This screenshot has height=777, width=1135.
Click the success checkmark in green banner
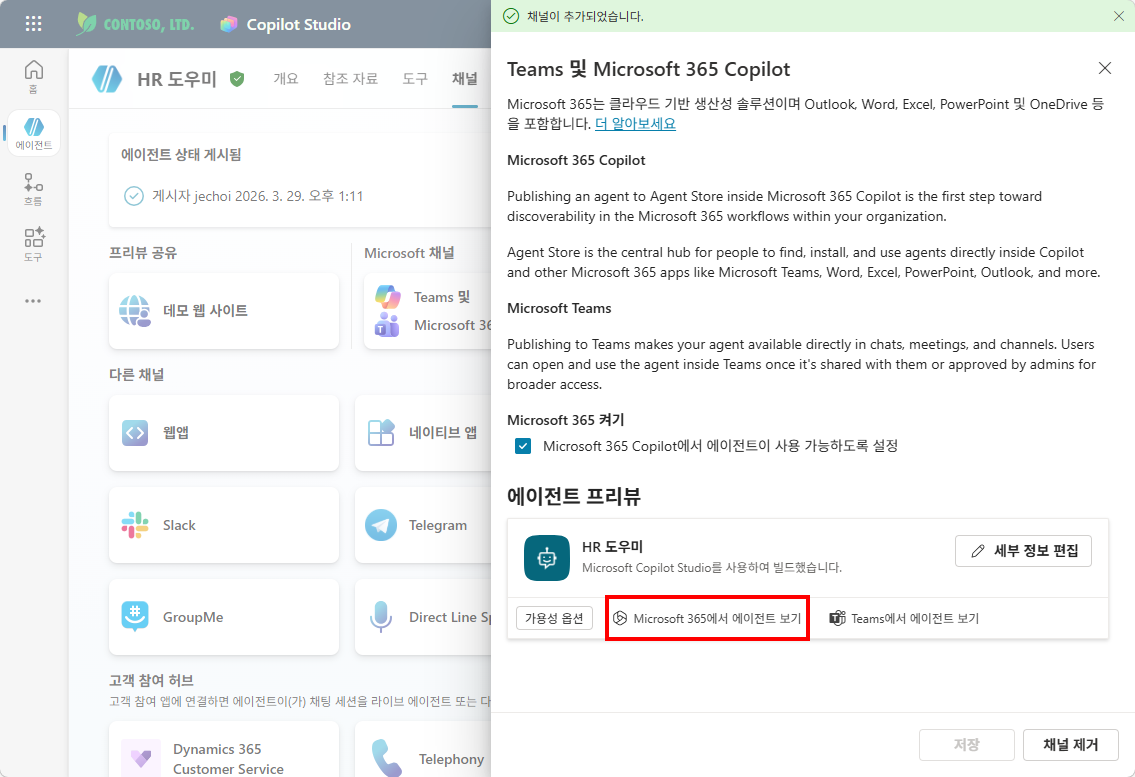511,16
